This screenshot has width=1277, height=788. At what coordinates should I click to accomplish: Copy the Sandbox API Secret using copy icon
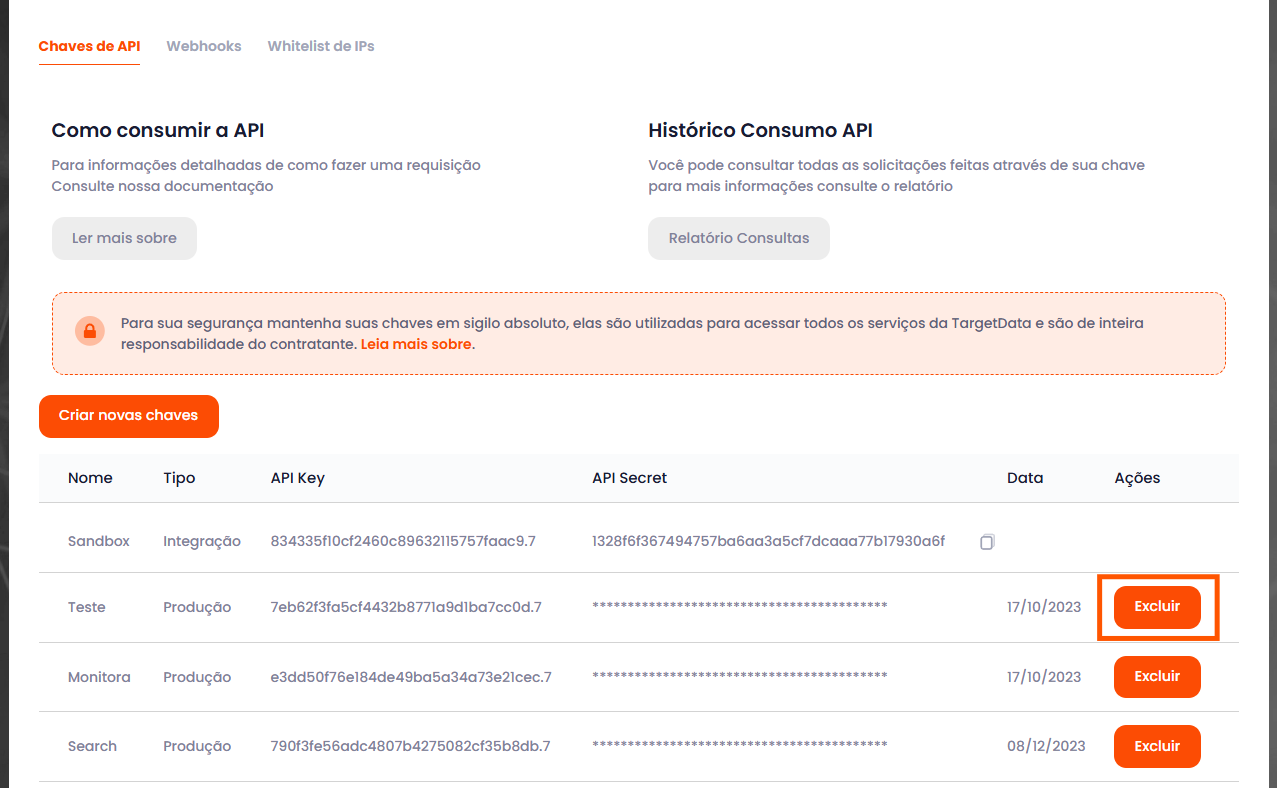987,542
